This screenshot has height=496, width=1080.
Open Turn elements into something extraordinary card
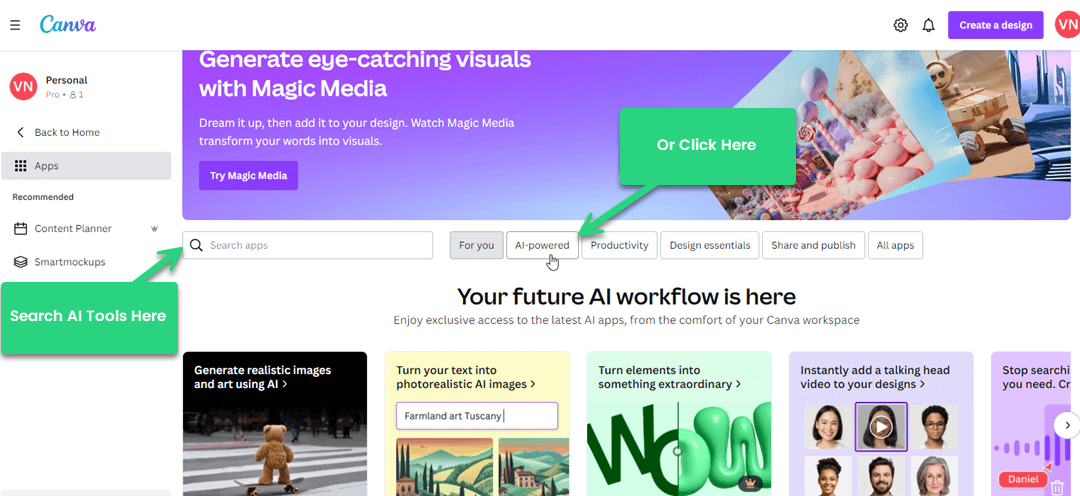679,424
